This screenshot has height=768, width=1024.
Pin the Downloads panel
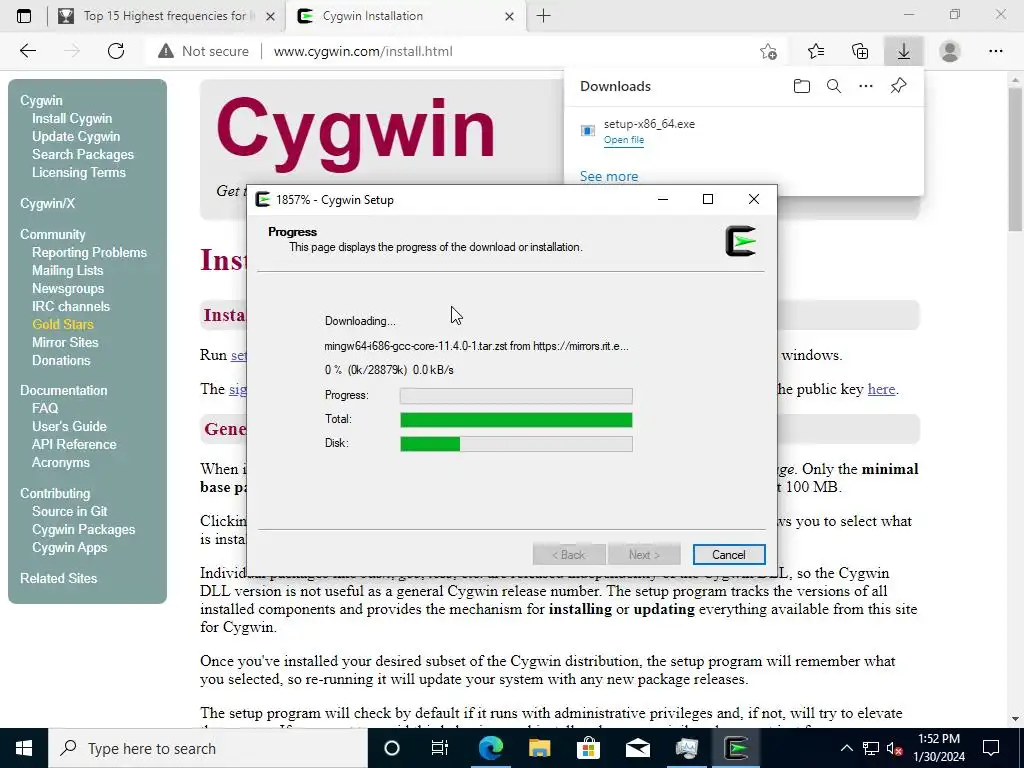point(899,86)
